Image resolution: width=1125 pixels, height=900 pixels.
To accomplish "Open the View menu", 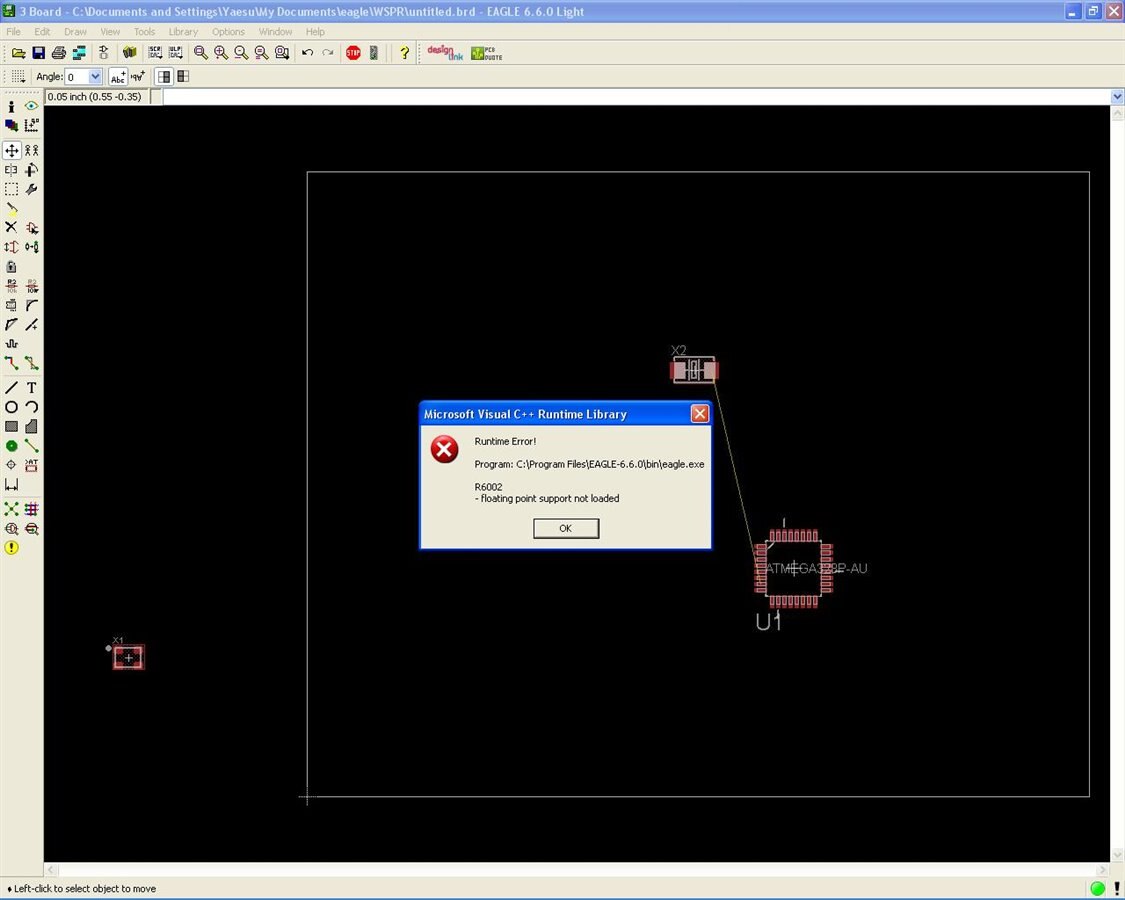I will [110, 32].
